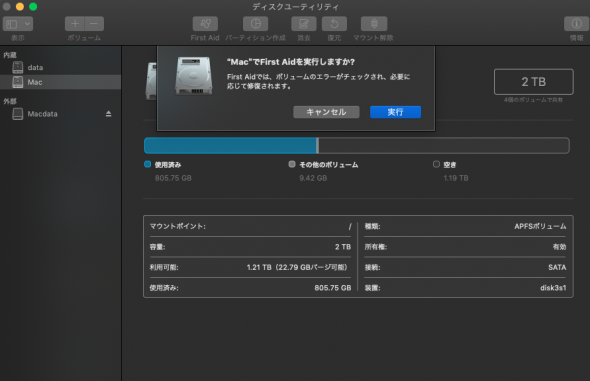The image size is (590, 381).
Task: Select the Macdata external disk
Action: (x=60, y=114)
